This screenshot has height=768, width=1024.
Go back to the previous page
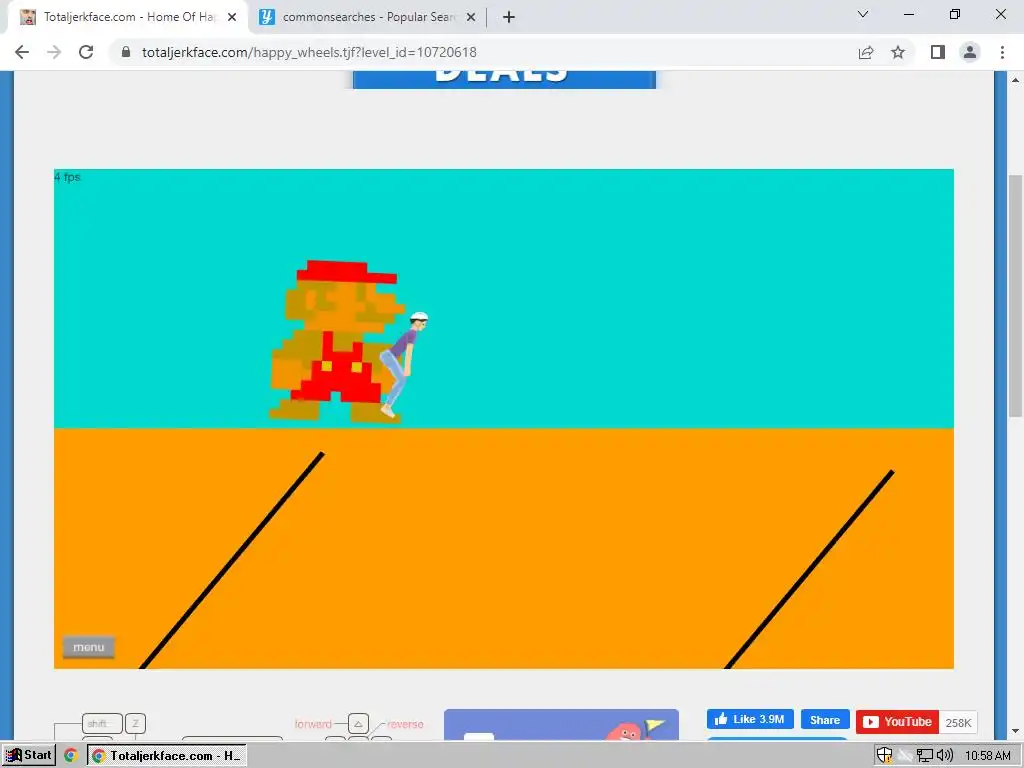[22, 52]
